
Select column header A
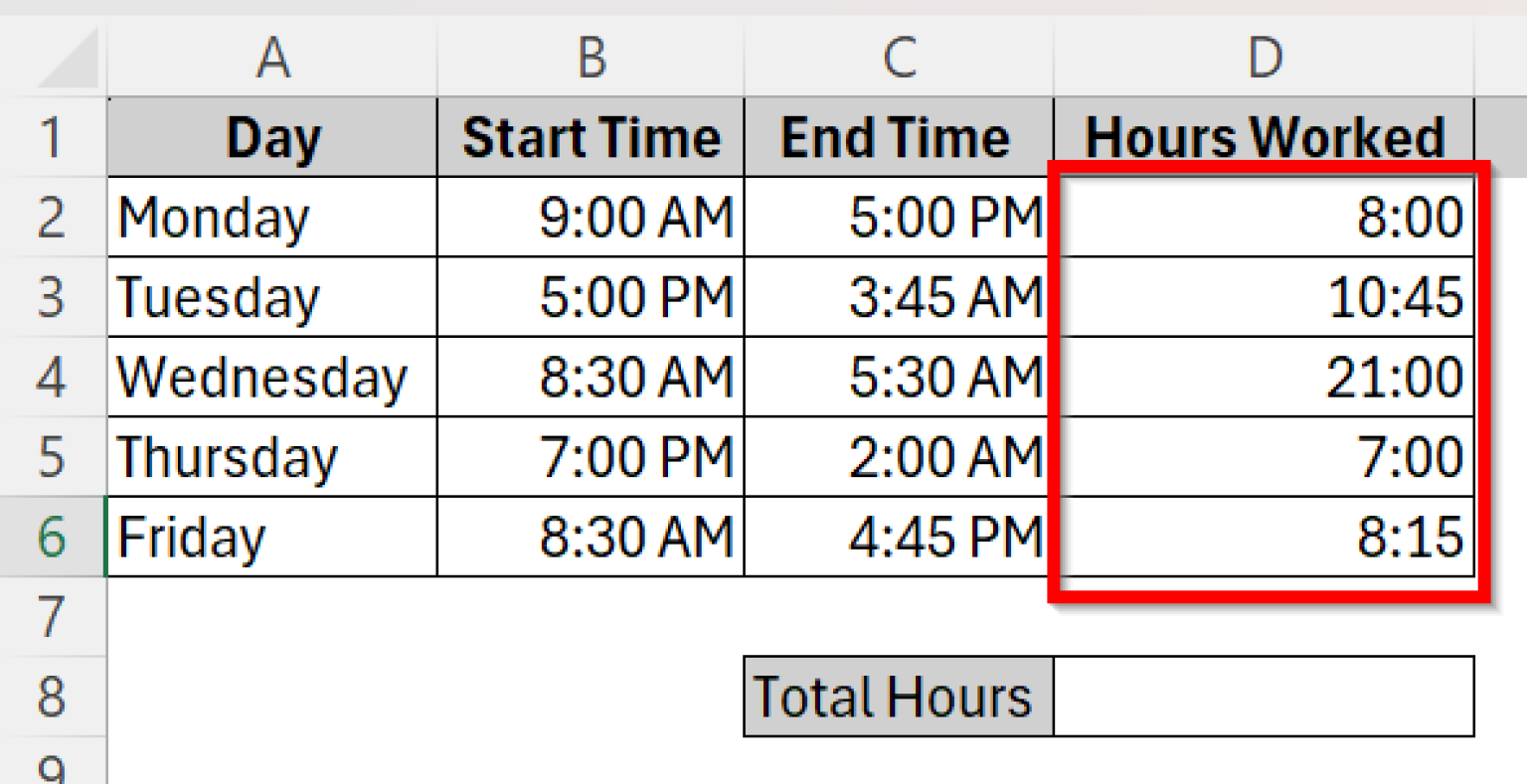[x=273, y=57]
